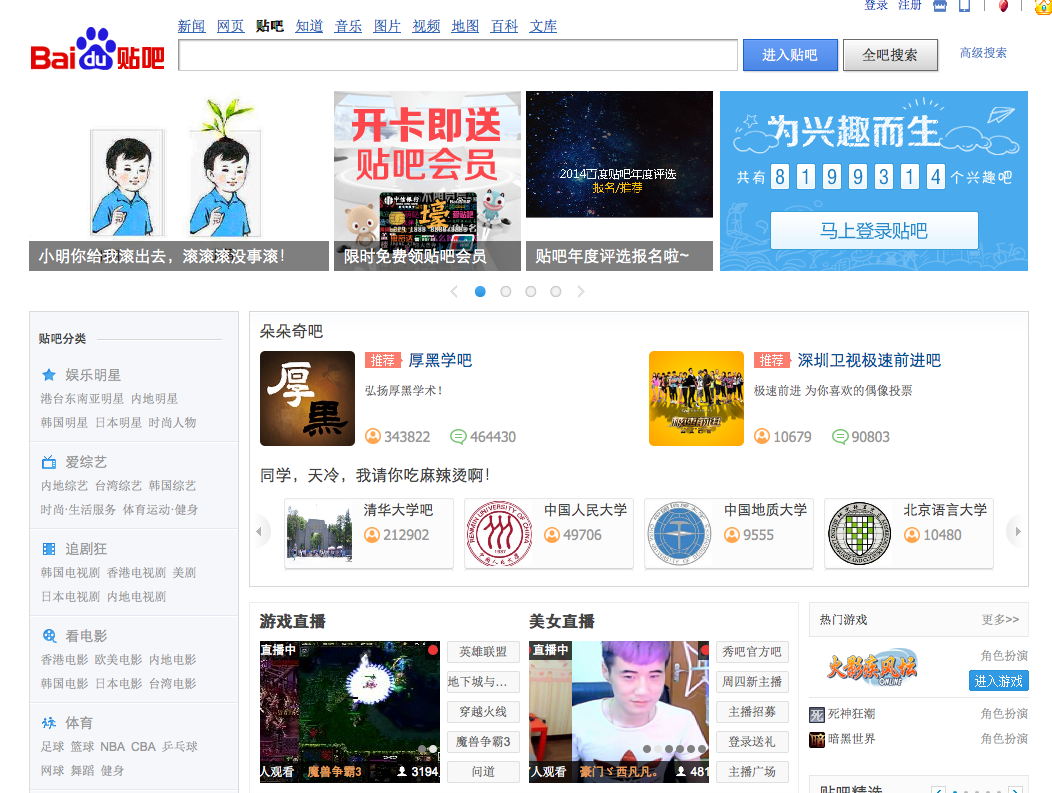Select the third banner carousel dot

point(530,292)
